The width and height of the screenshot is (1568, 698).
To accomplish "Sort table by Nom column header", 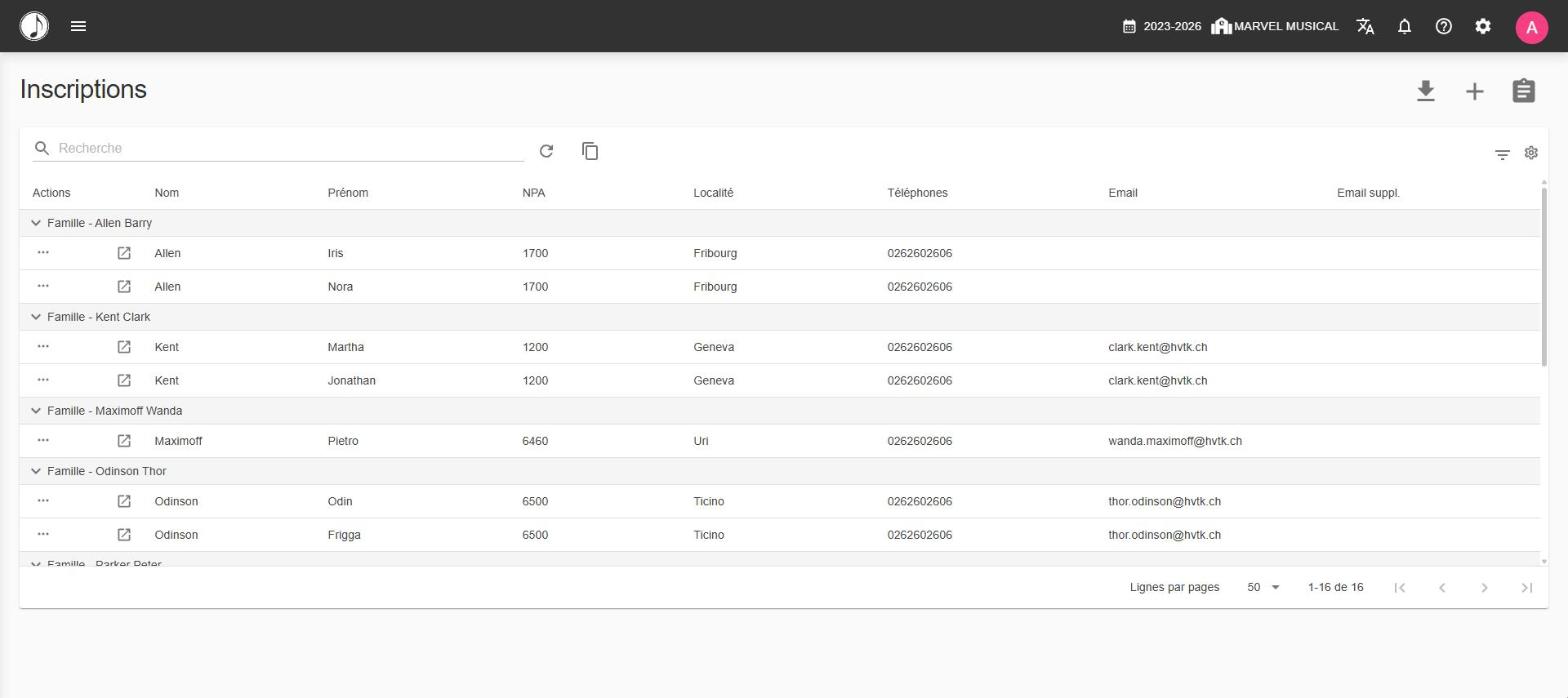I will [x=167, y=193].
